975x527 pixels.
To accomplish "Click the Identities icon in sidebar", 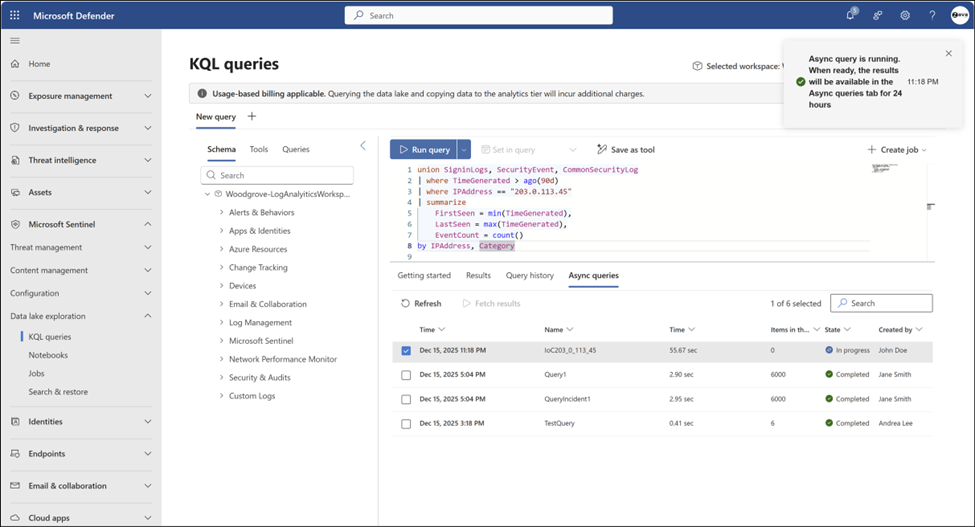I will click(x=15, y=421).
